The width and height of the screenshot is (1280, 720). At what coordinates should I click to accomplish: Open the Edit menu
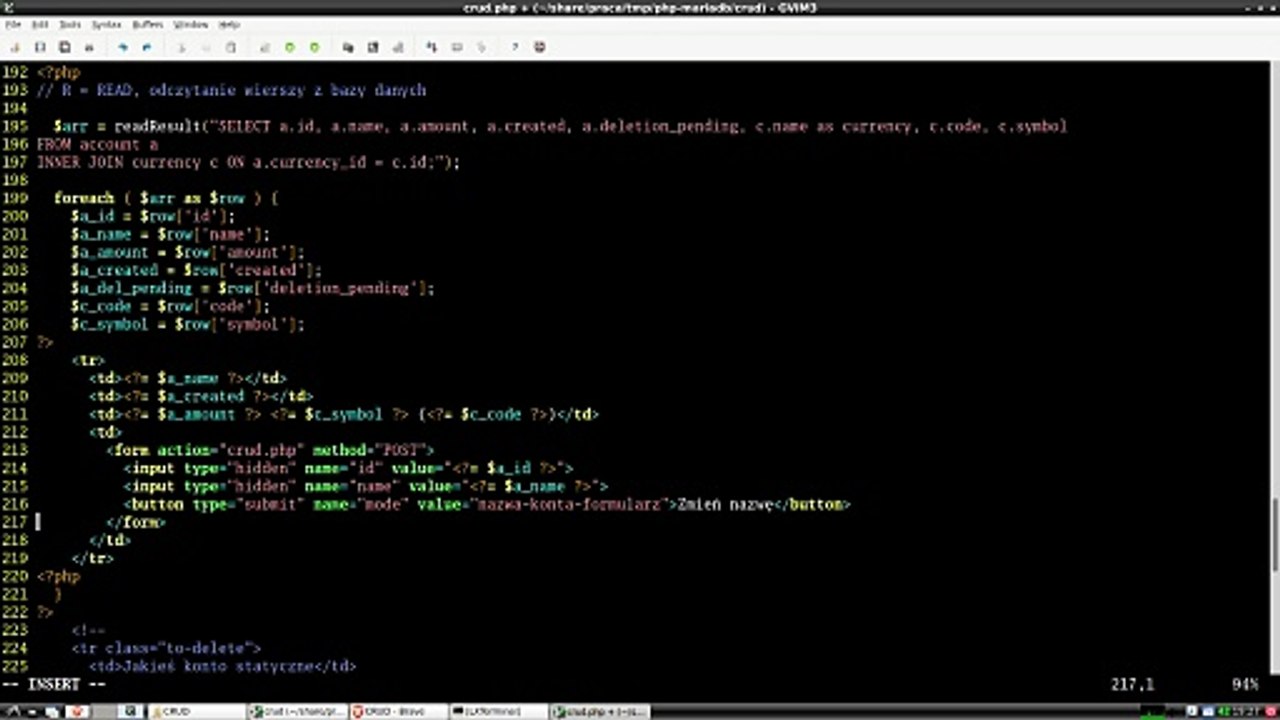40,24
